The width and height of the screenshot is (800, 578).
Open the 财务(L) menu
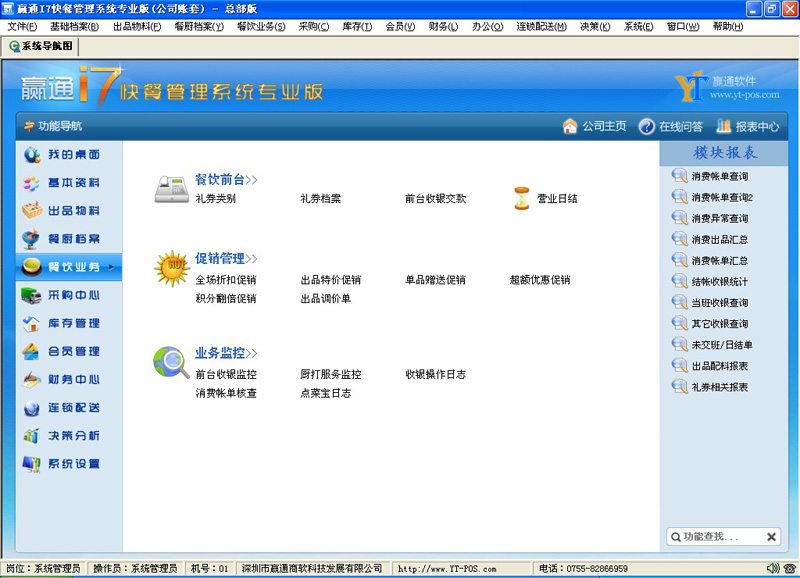point(443,27)
